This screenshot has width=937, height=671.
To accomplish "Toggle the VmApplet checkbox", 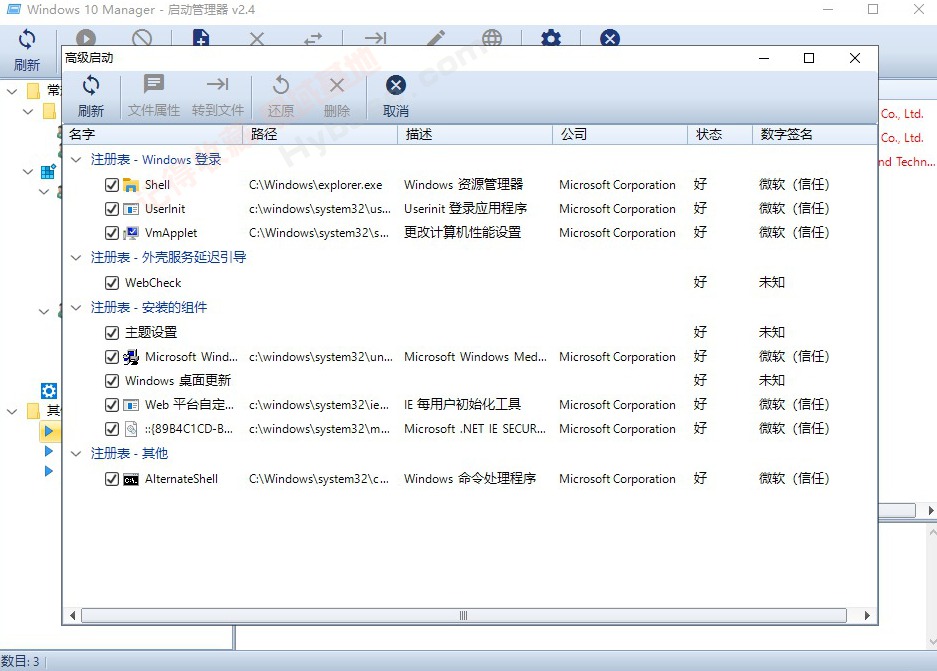I will 112,233.
